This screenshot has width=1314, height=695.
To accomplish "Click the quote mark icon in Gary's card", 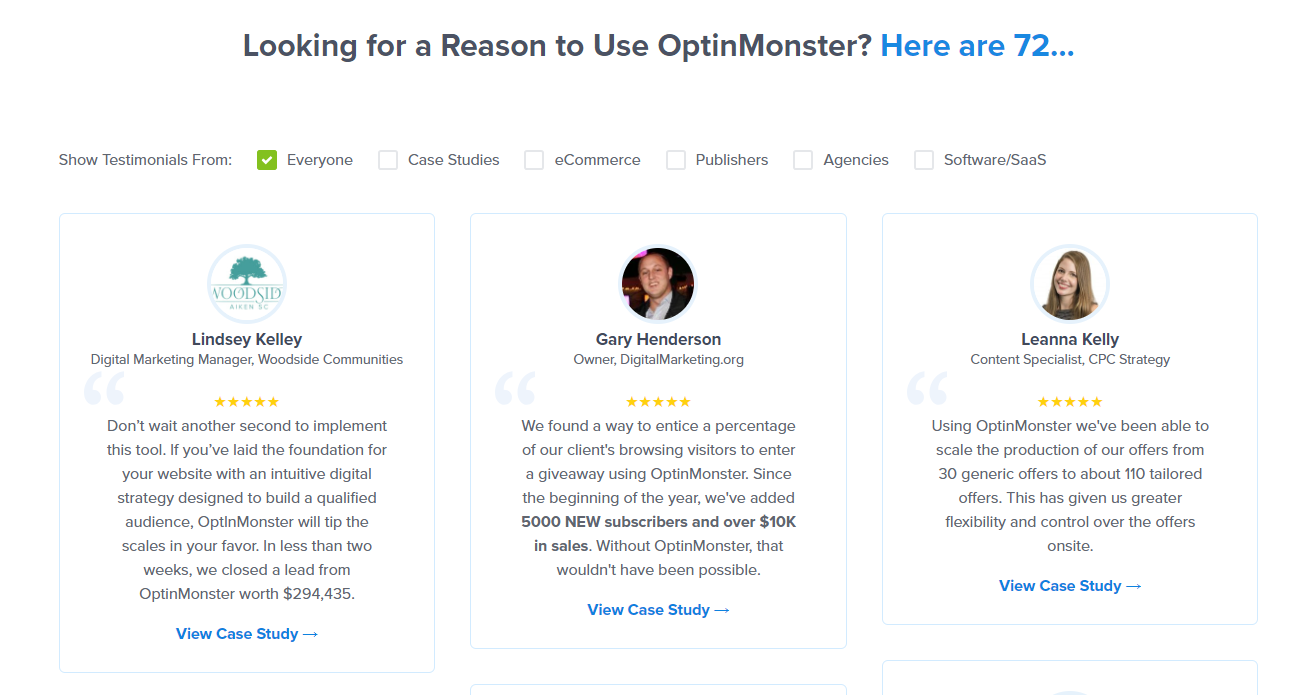I will pyautogui.click(x=515, y=388).
